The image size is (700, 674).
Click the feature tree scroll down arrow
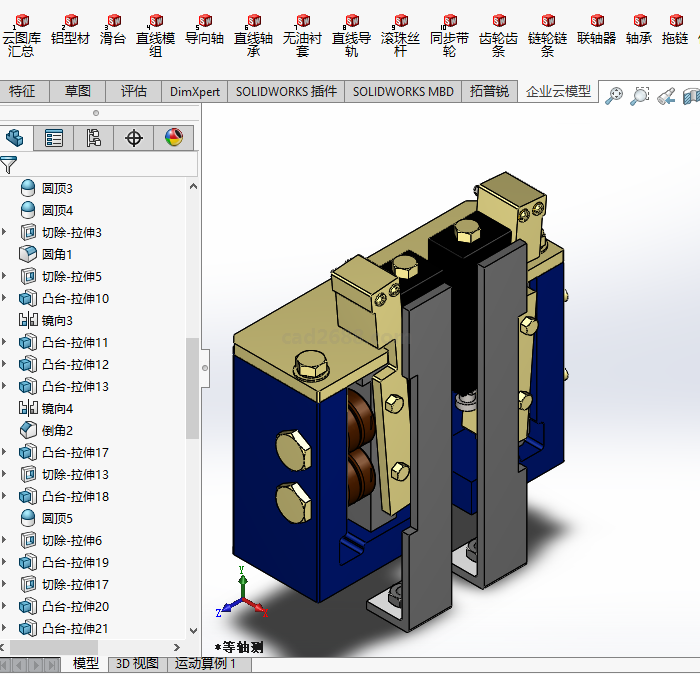pyautogui.click(x=192, y=632)
